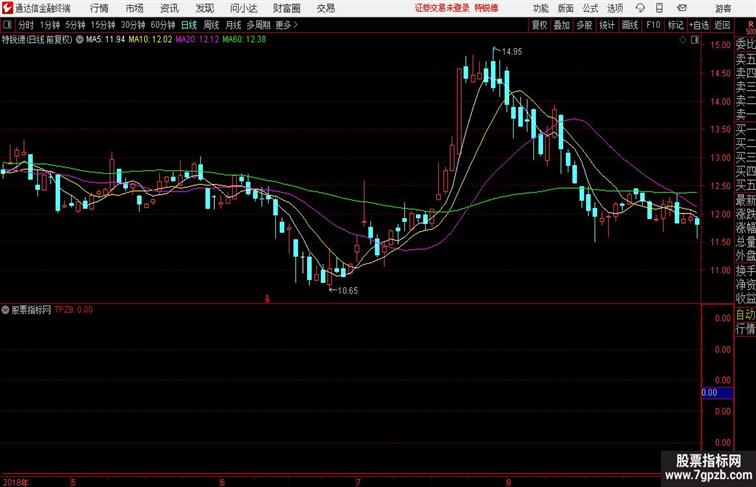The image size is (756, 487).
Task: Click the 返回 back button
Action: 722,25
